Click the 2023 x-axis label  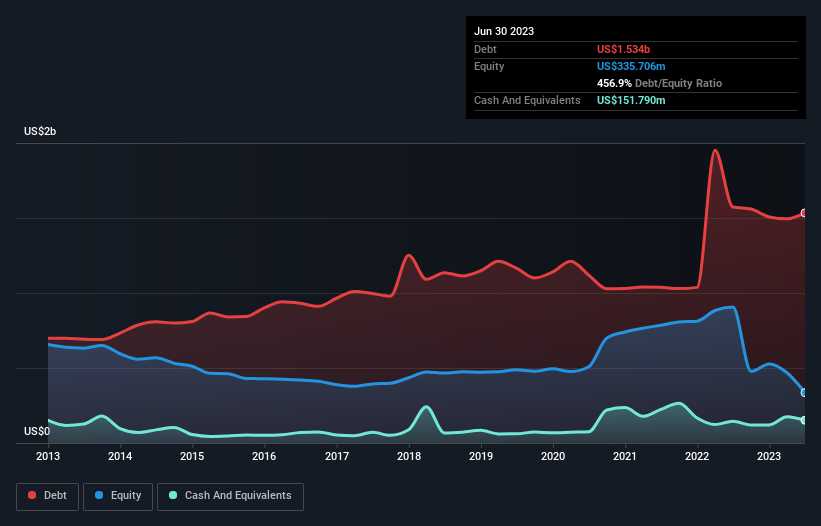pyautogui.click(x=769, y=456)
